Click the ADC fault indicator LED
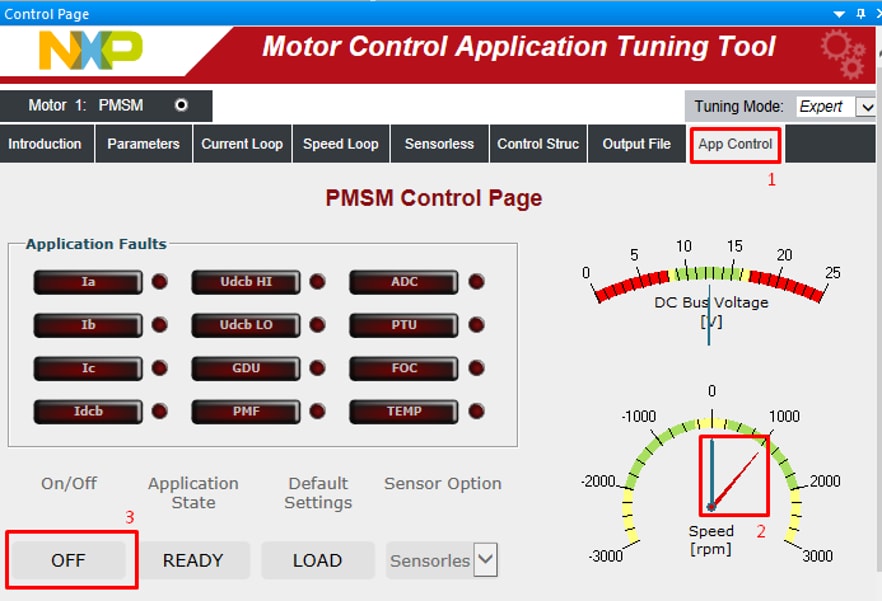Viewport: 882px width, 601px height. pyautogui.click(x=476, y=282)
